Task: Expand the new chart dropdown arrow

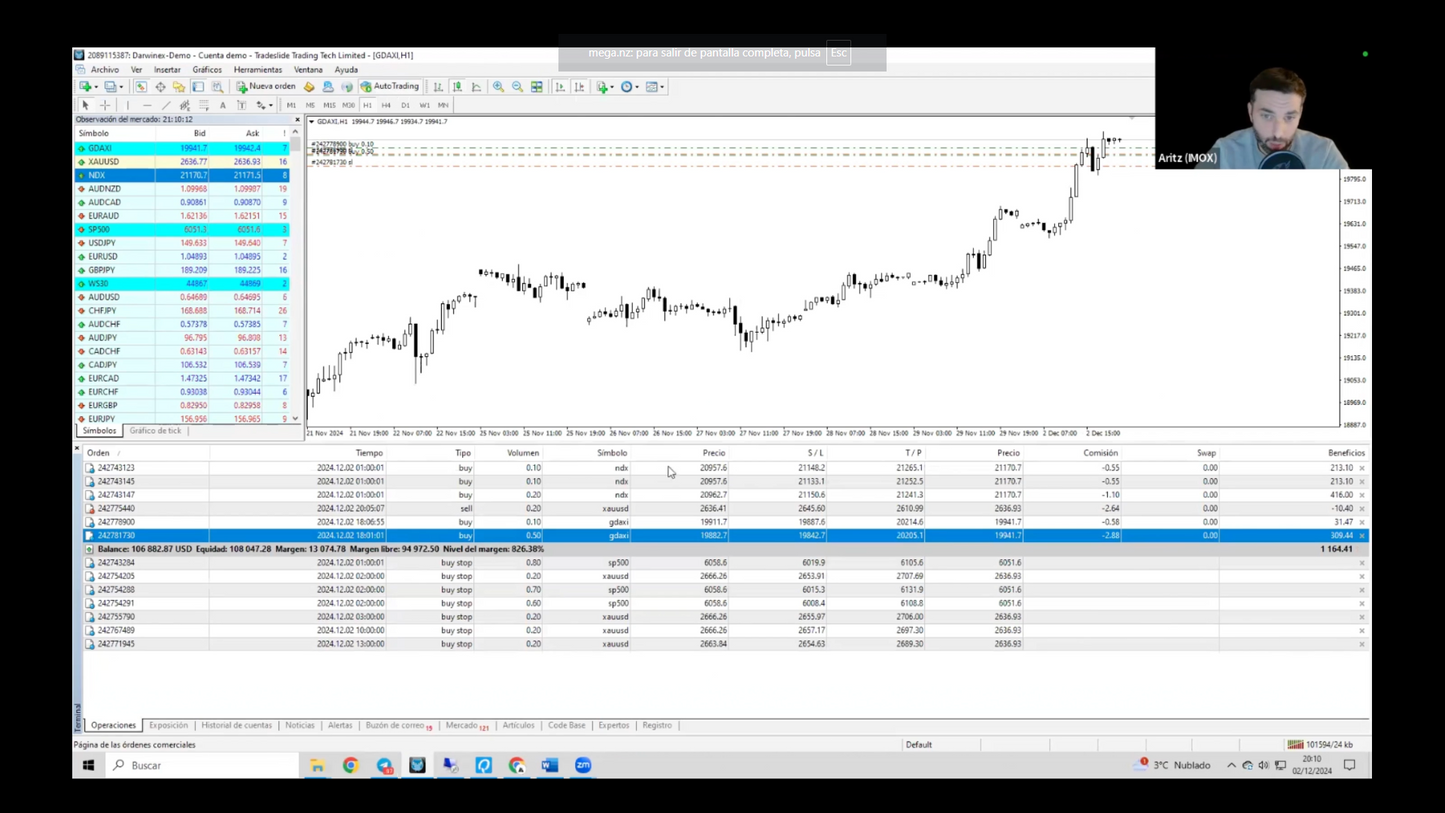Action: [96, 87]
